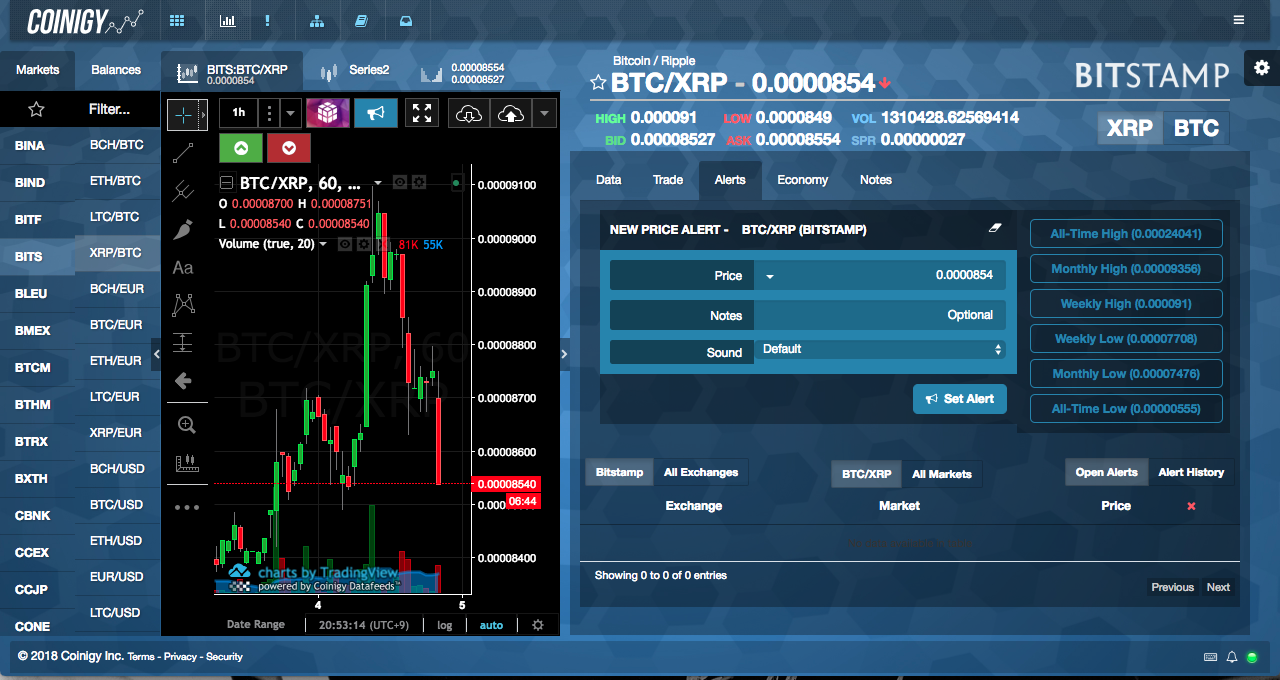
Task: Open the hamburger menu at top right
Action: coord(1239,20)
